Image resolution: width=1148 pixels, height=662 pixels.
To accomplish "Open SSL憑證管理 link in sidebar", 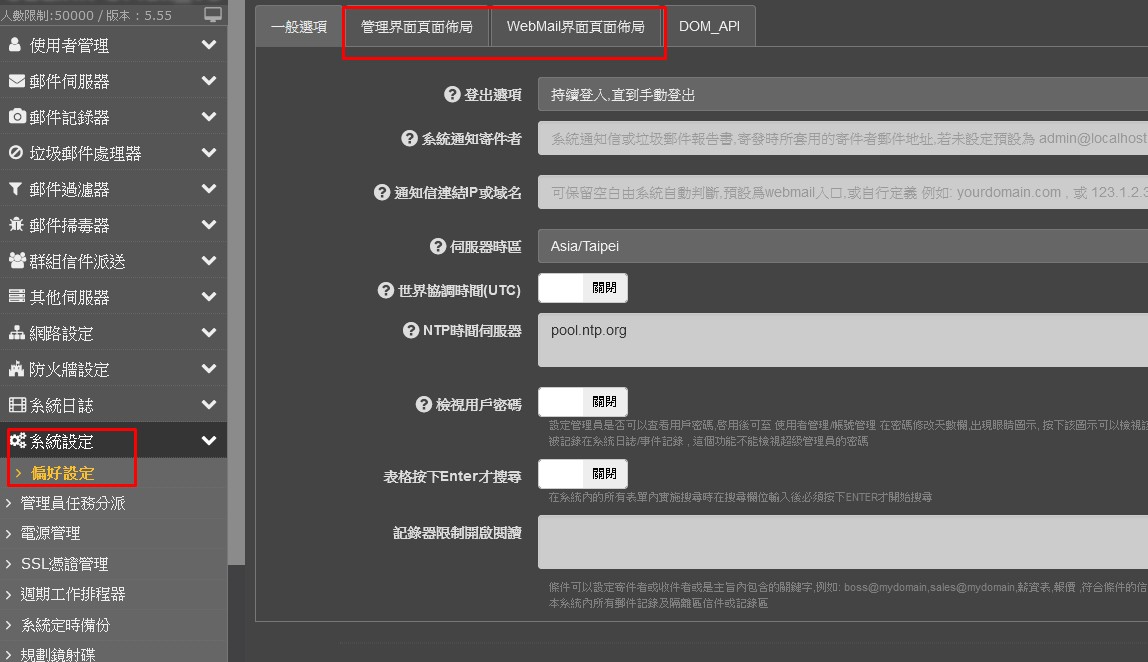I will (x=78, y=564).
